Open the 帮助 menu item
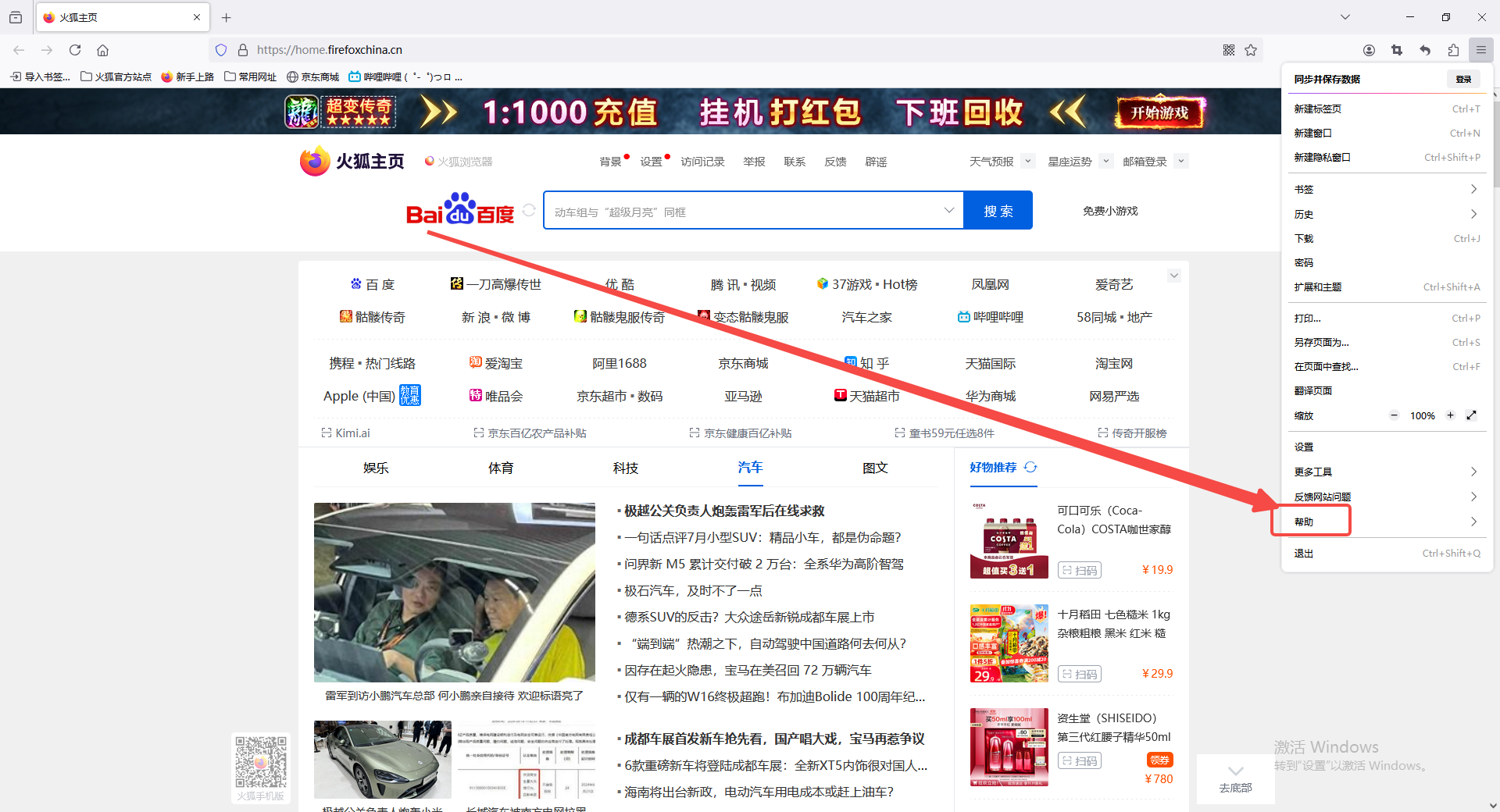Image resolution: width=1500 pixels, height=812 pixels. coord(1387,522)
